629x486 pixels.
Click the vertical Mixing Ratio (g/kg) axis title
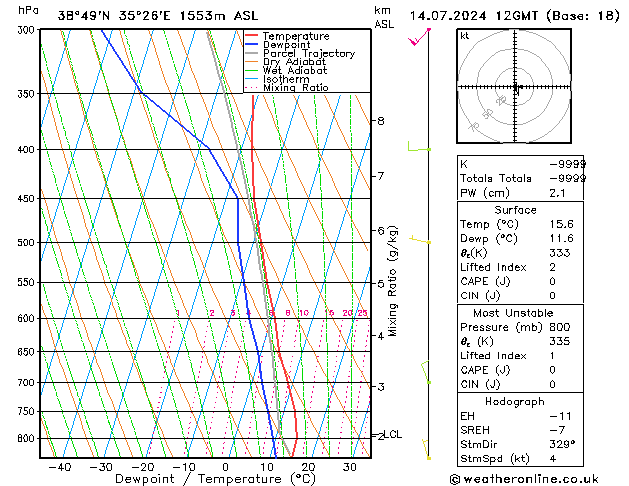[x=392, y=281]
